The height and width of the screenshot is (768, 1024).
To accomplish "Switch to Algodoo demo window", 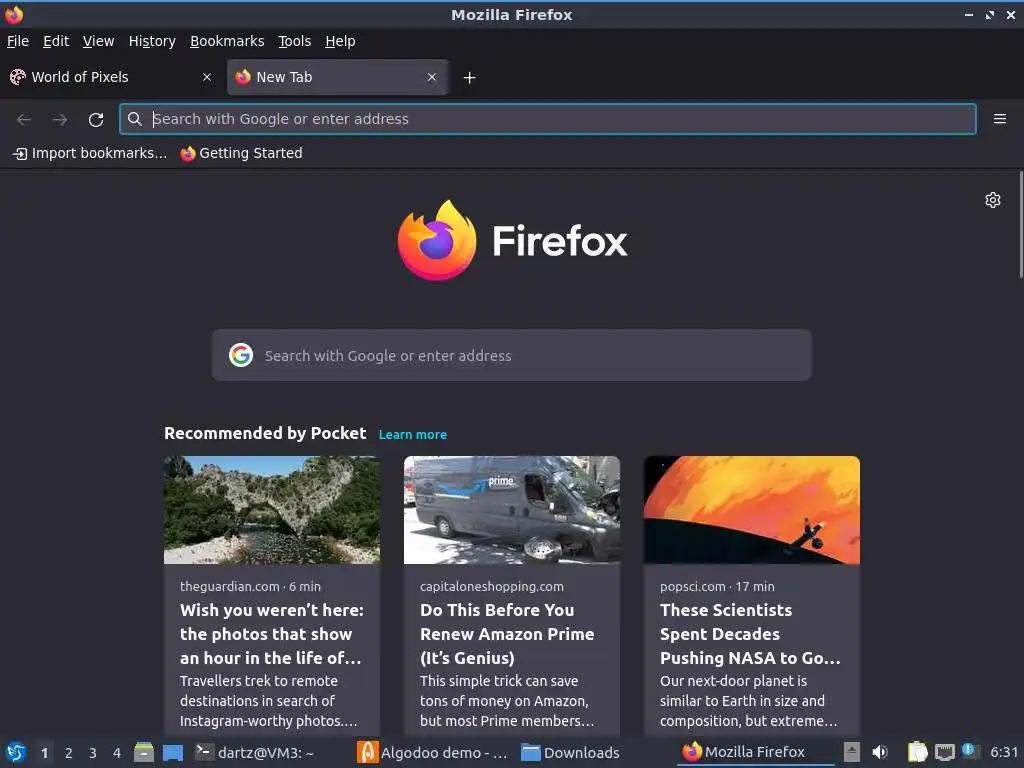I will (433, 753).
